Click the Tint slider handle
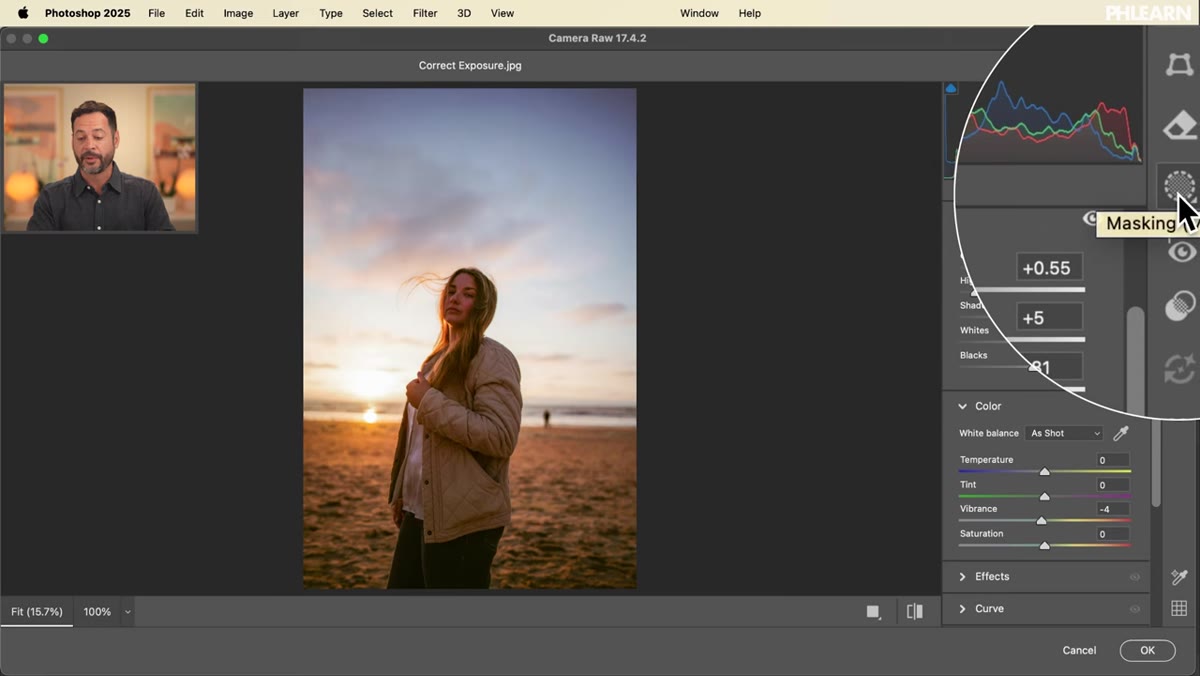The width and height of the screenshot is (1200, 676). pos(1044,496)
